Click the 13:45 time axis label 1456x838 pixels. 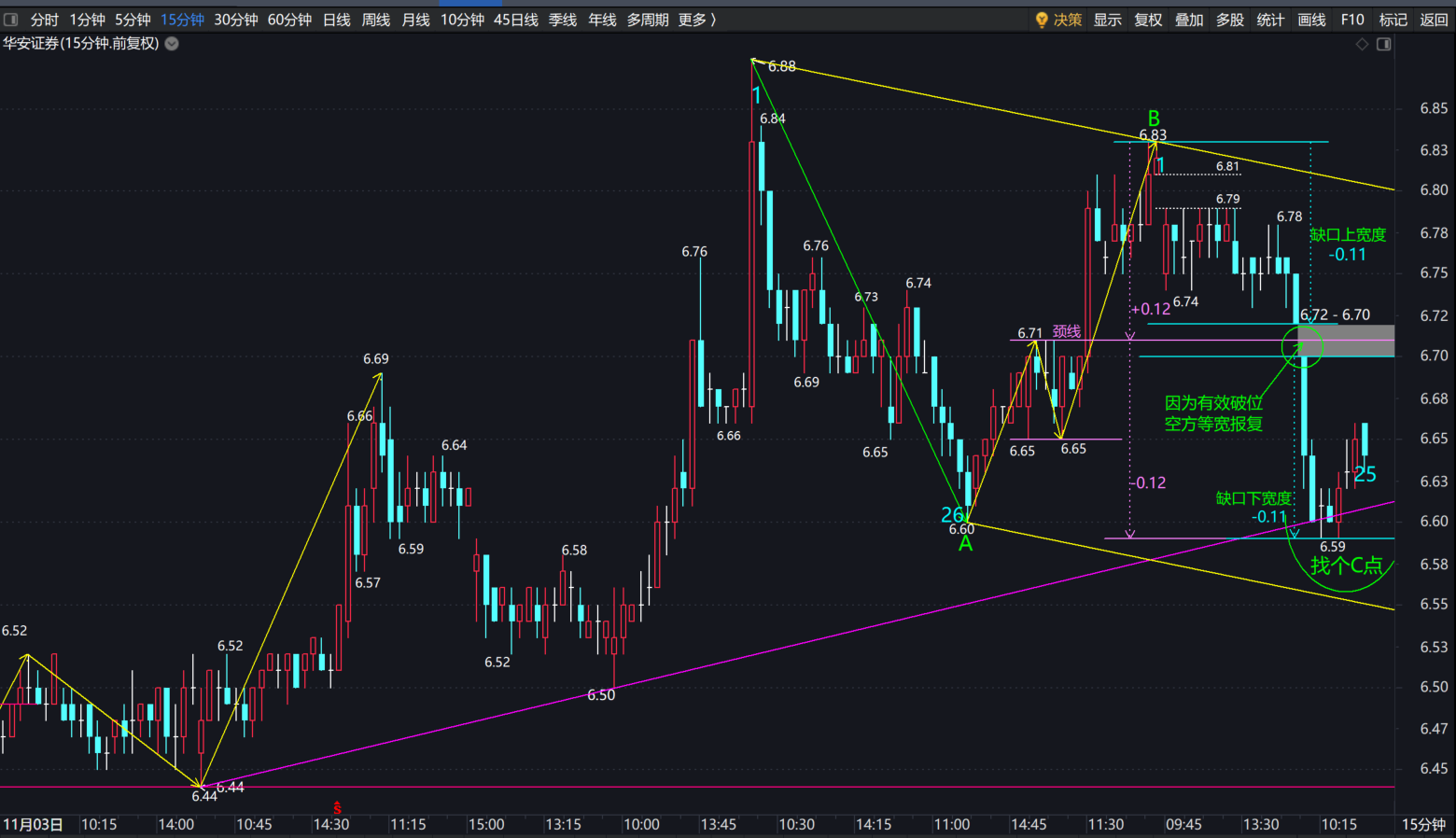tap(719, 824)
